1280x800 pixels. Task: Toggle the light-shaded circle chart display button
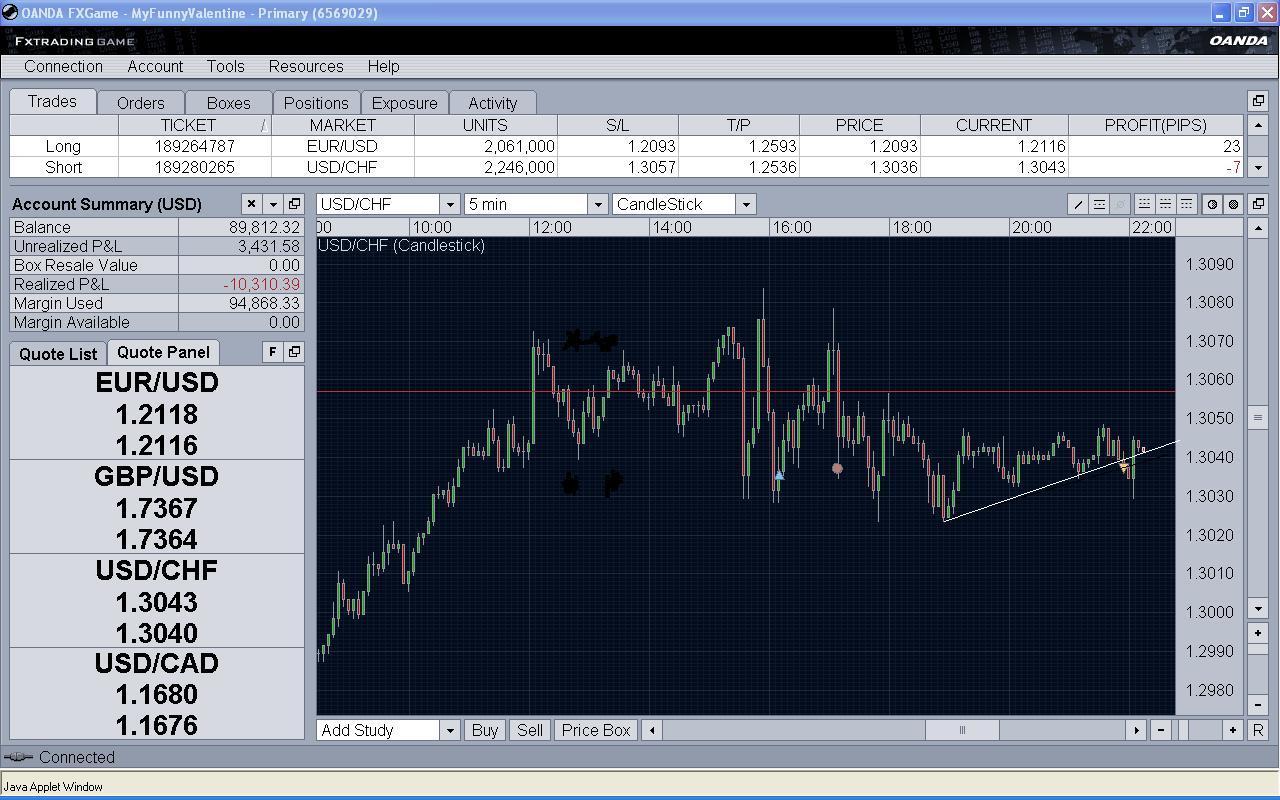click(1212, 204)
